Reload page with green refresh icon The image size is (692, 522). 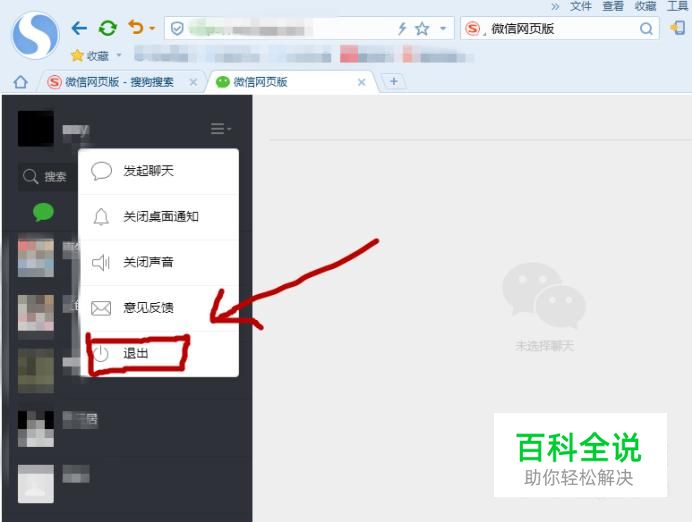[108, 29]
